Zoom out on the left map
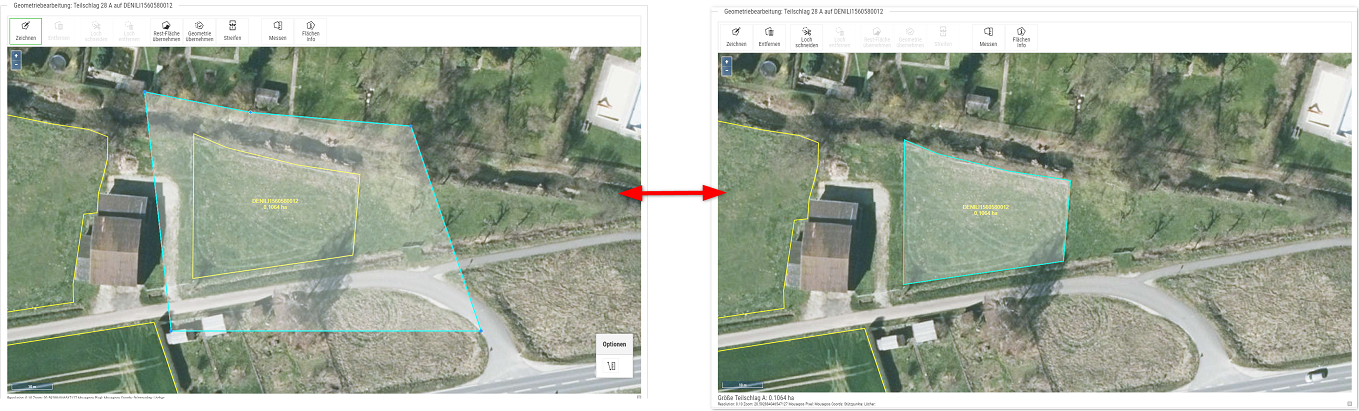Image resolution: width=1359 pixels, height=411 pixels. 14,64
